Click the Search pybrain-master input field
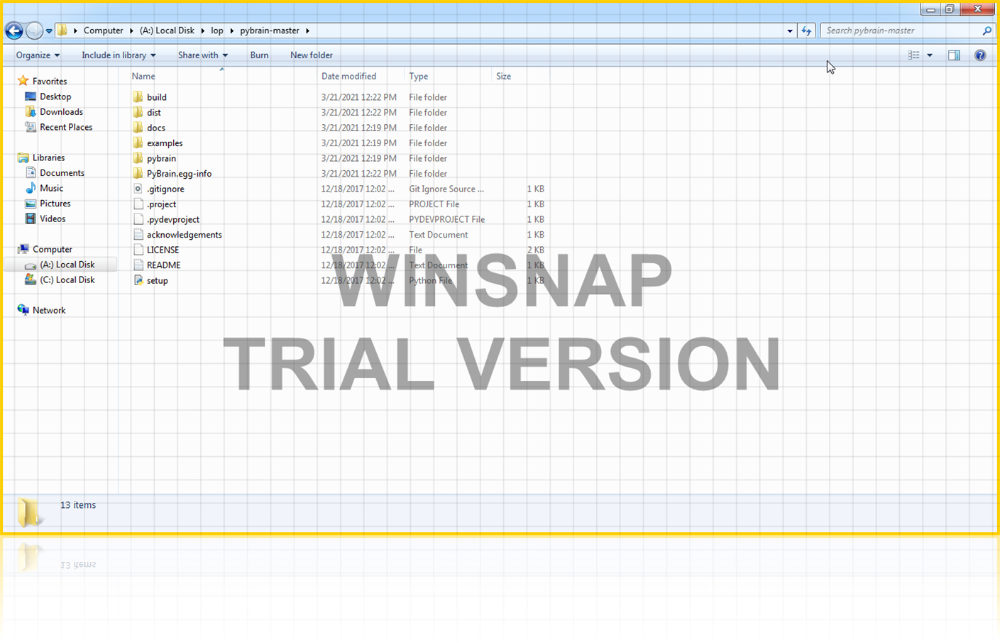This screenshot has height=642, width=1000. 900,31
